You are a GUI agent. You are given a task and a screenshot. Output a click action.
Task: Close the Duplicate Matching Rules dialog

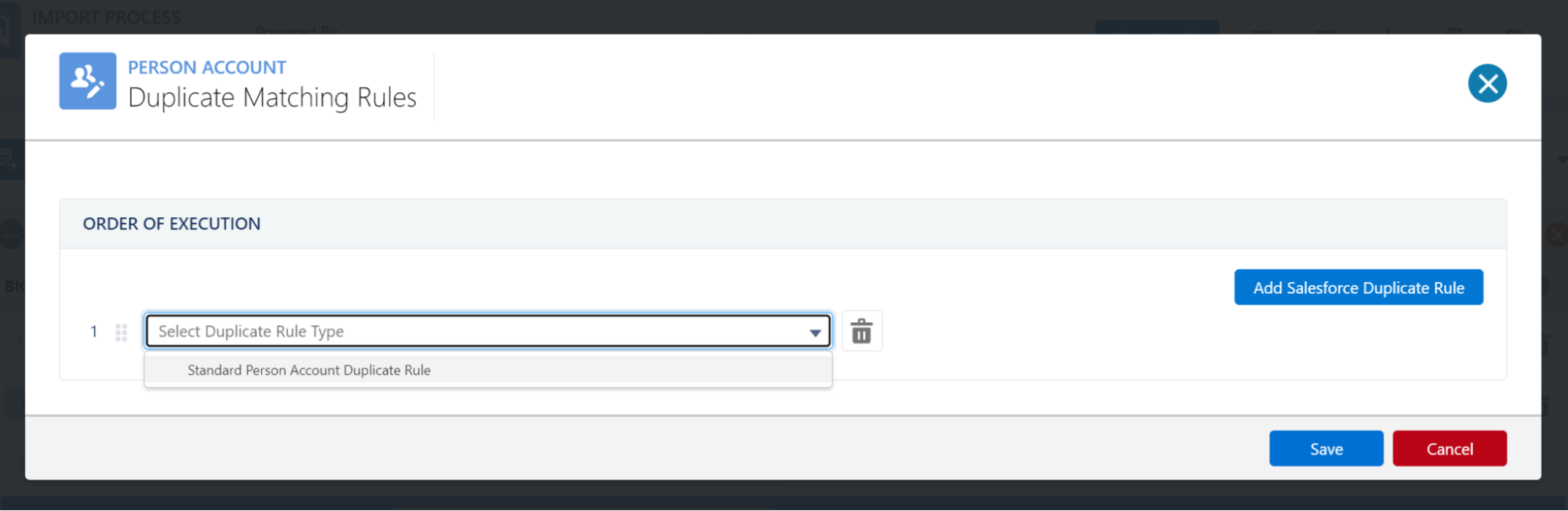(1486, 84)
